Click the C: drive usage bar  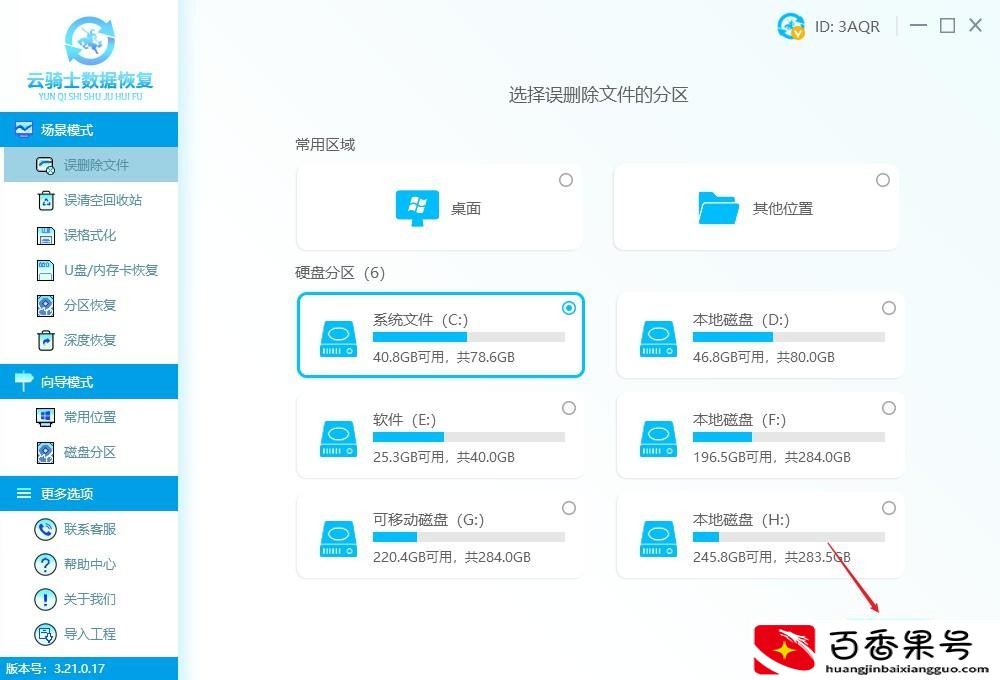[469, 337]
